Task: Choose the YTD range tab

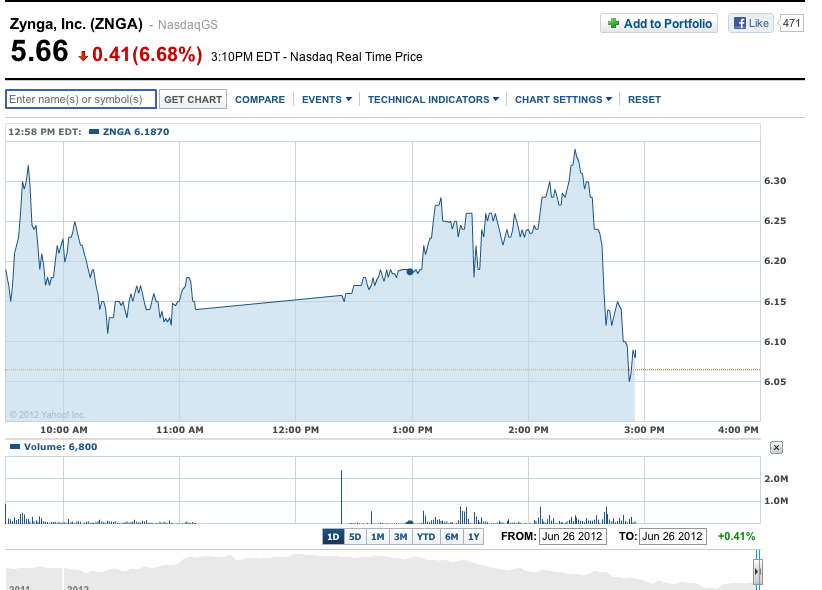Action: pos(426,537)
